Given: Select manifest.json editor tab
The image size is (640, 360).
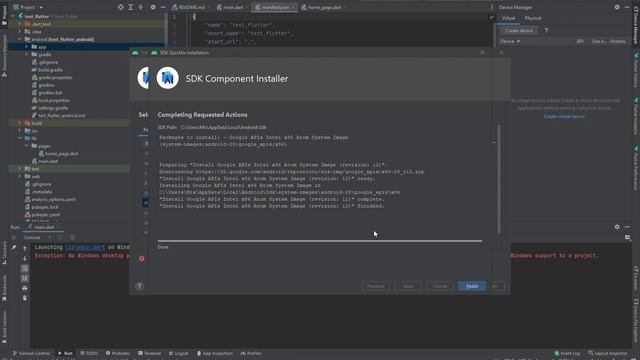Looking at the screenshot, I should click(x=275, y=7).
